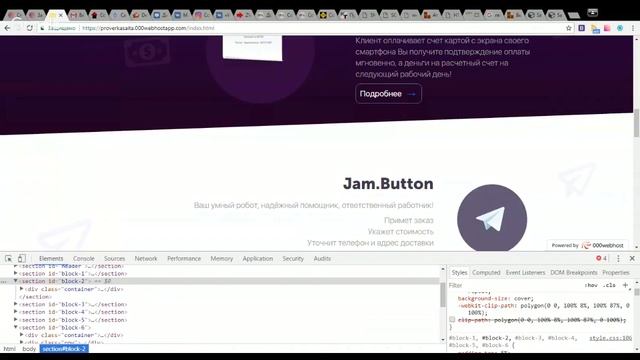This screenshot has height=360, width=640.
Task: Click the section#block-2 breadcrumb
Action: click(64, 349)
